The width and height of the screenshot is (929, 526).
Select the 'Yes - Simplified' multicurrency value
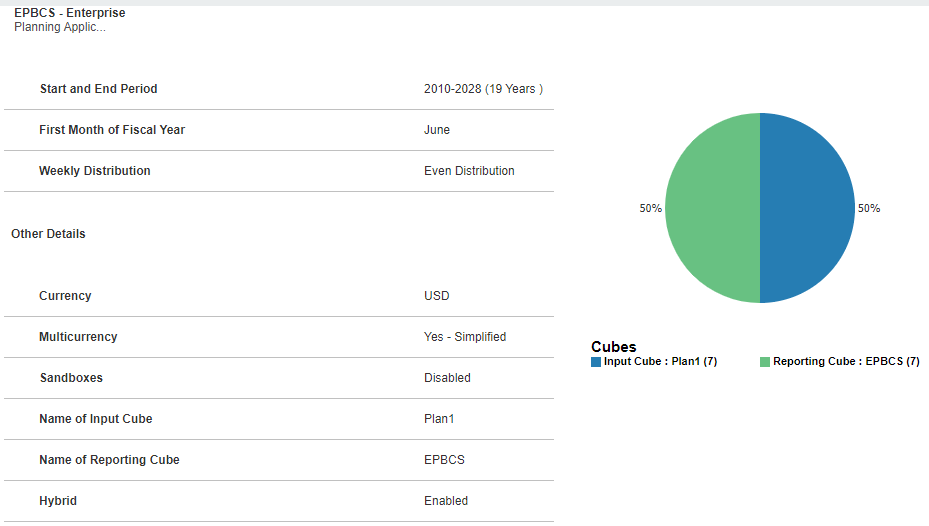click(x=465, y=337)
